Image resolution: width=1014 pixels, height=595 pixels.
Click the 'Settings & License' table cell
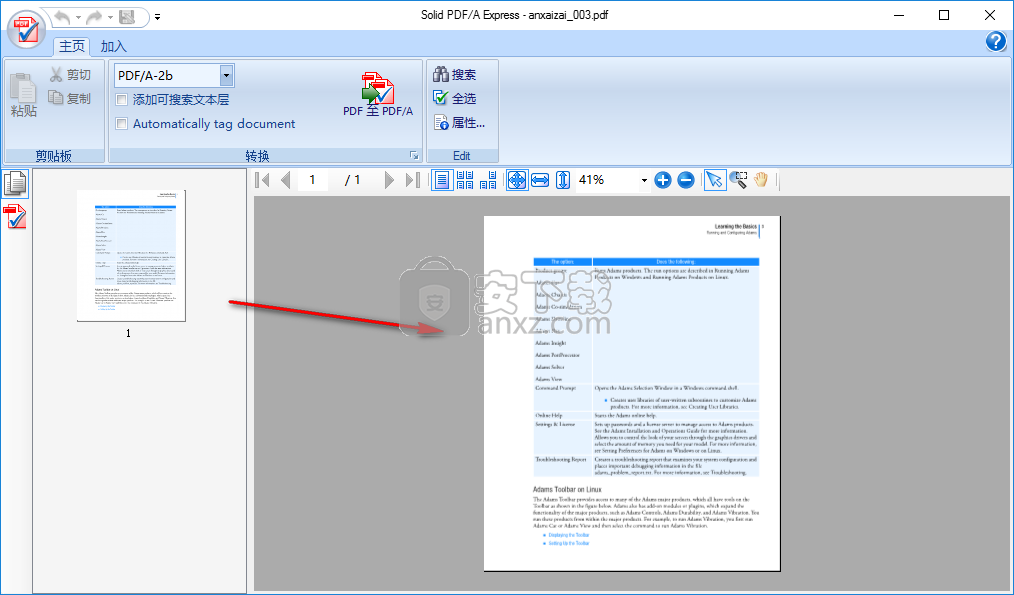pyautogui.click(x=555, y=424)
